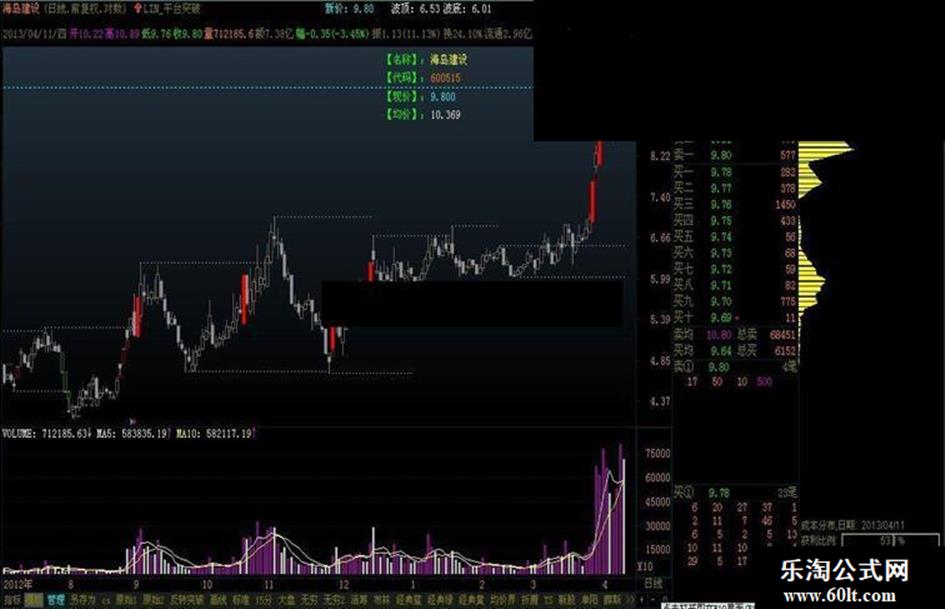The width and height of the screenshot is (945, 609).
Task: Click the chart title LIN_平台突破
Action: [x=171, y=8]
